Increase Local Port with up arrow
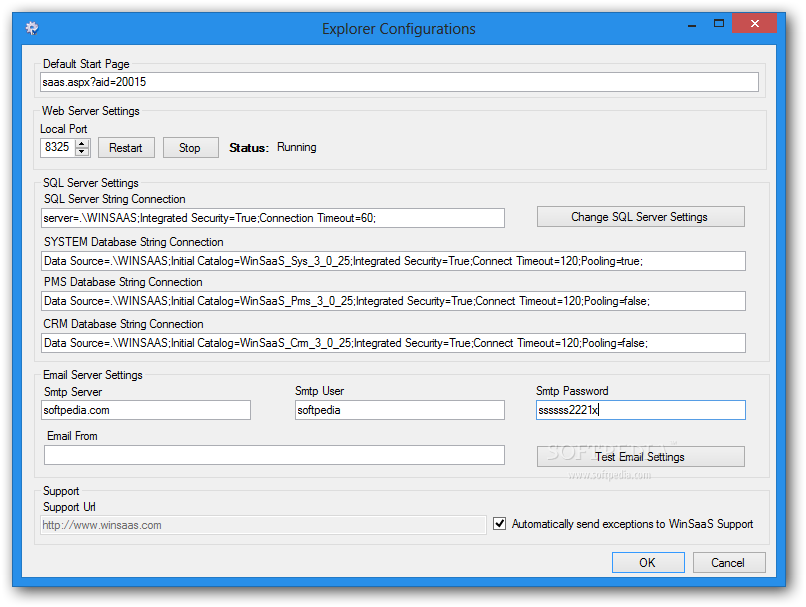The height and width of the screenshot is (607, 806). point(82,143)
